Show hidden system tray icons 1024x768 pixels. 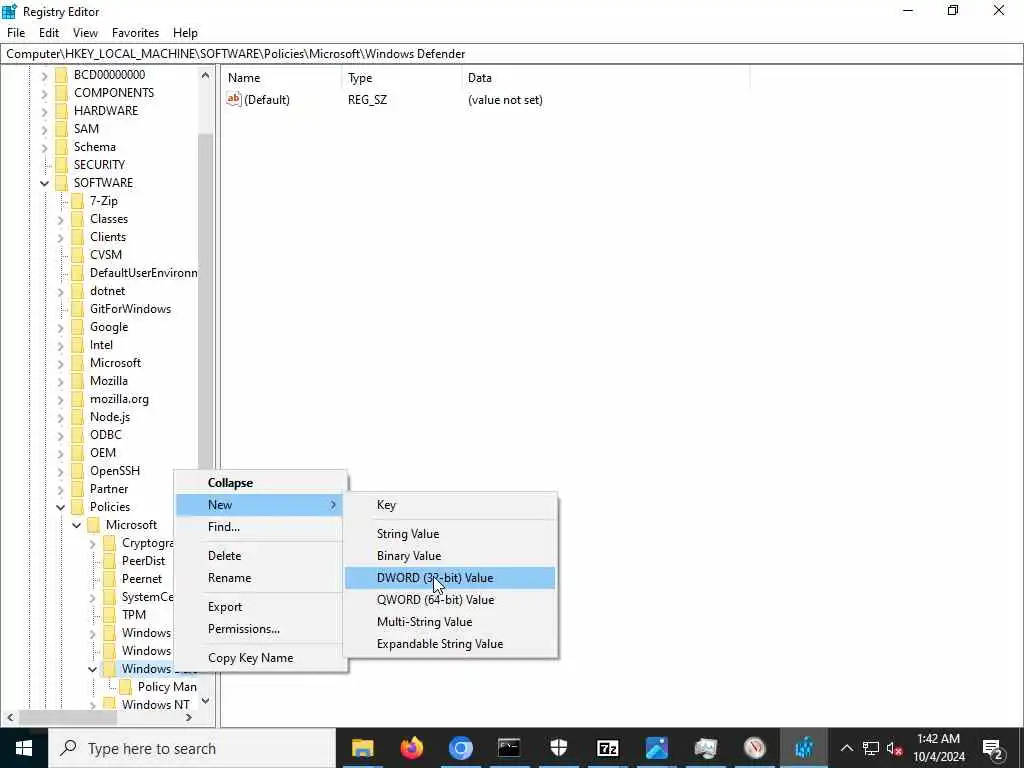coord(846,748)
